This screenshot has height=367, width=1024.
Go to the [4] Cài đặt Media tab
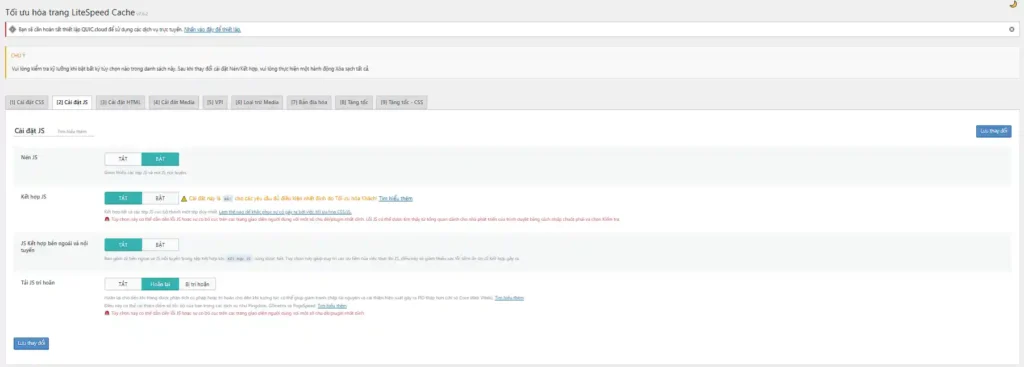pyautogui.click(x=174, y=103)
